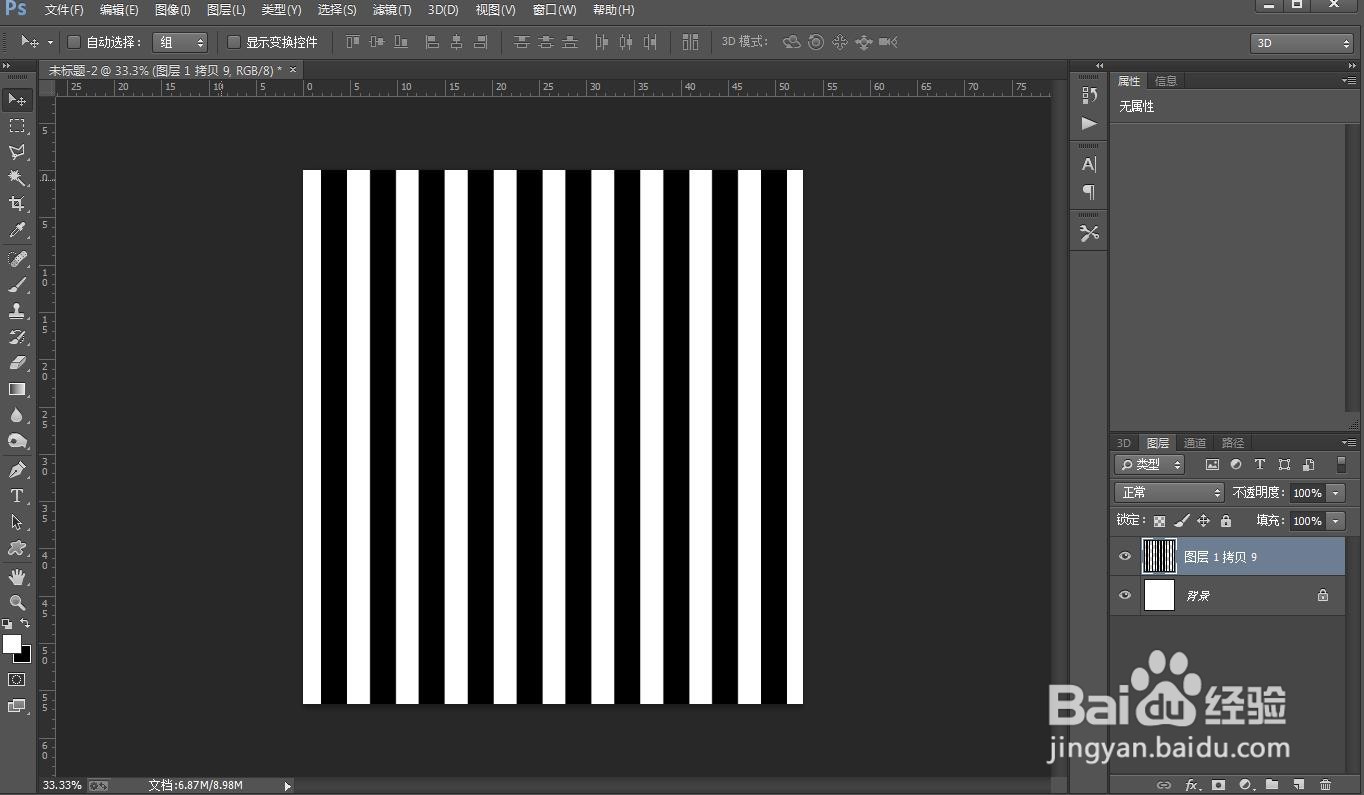
Task: Hide the 背景 layer
Action: pyautogui.click(x=1125, y=596)
